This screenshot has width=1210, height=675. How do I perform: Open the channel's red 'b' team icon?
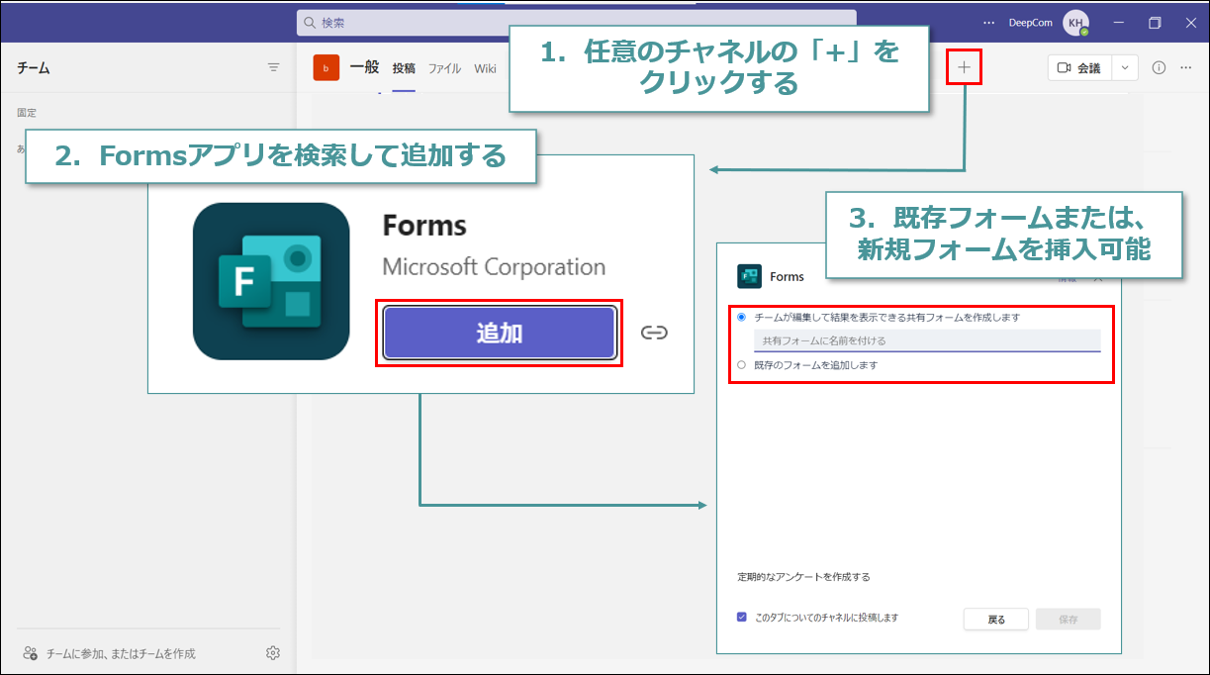pyautogui.click(x=326, y=67)
